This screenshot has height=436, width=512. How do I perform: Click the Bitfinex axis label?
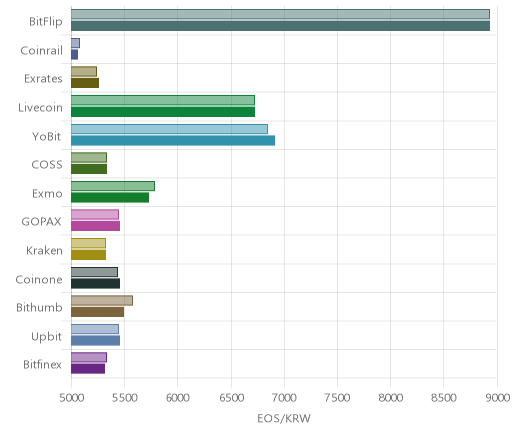(x=42, y=364)
